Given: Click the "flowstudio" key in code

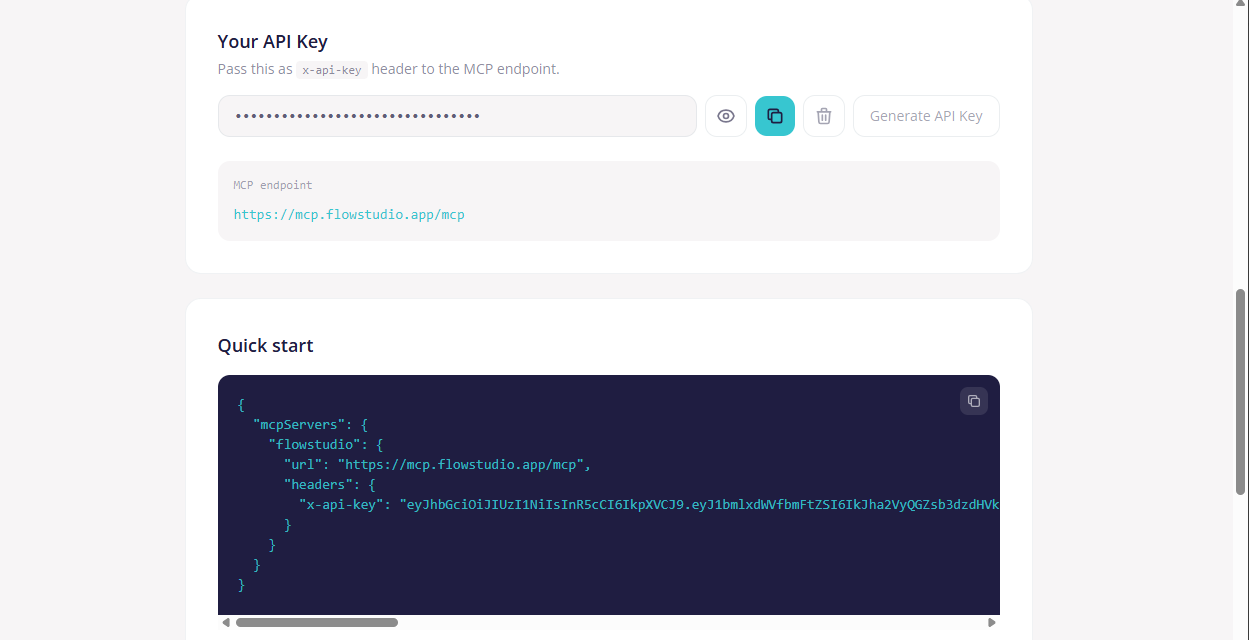Looking at the screenshot, I should (314, 445).
